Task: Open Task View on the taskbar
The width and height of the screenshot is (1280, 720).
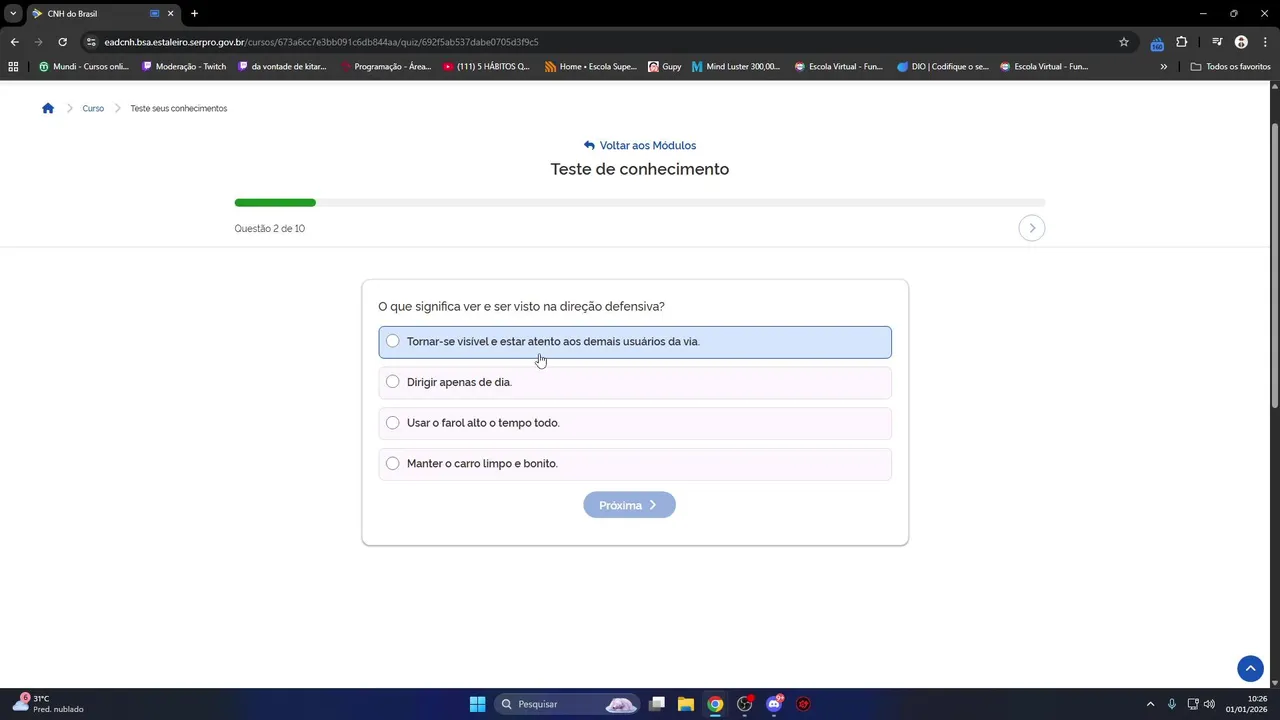Action: pos(656,704)
